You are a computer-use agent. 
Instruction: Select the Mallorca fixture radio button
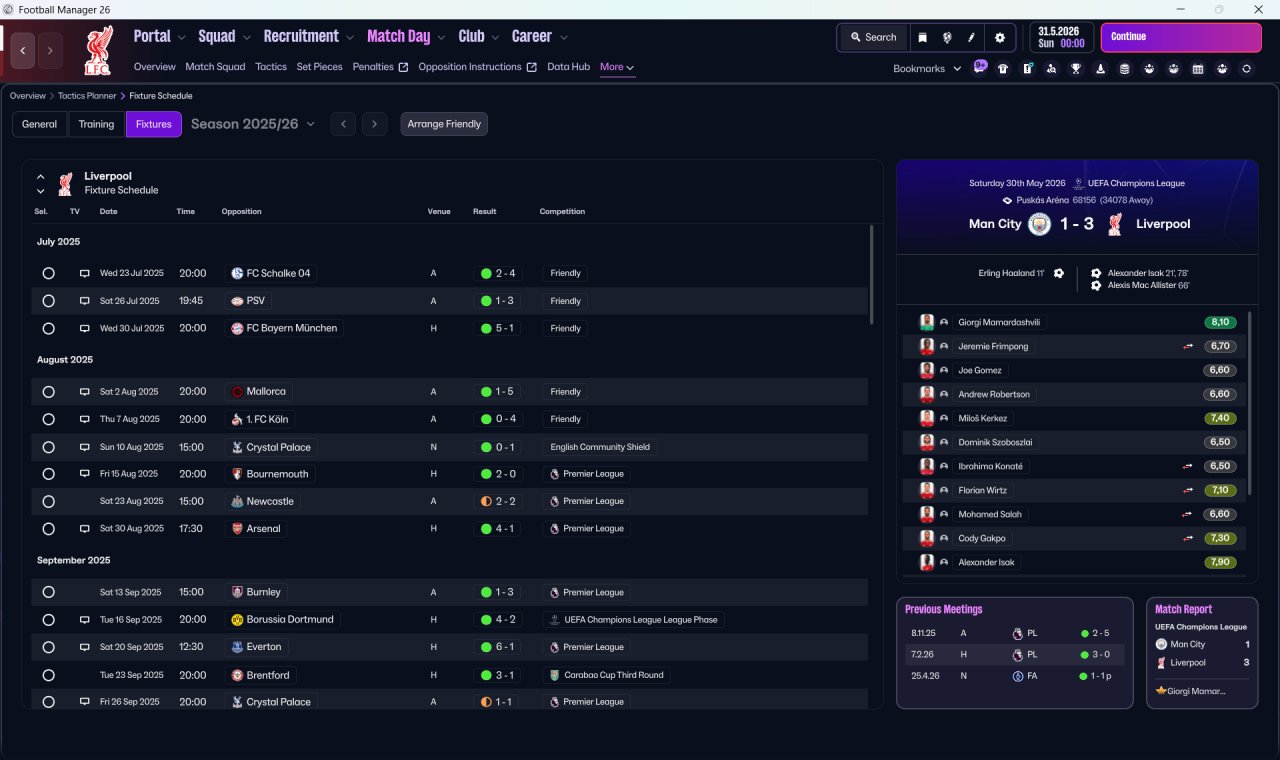[x=48, y=392]
